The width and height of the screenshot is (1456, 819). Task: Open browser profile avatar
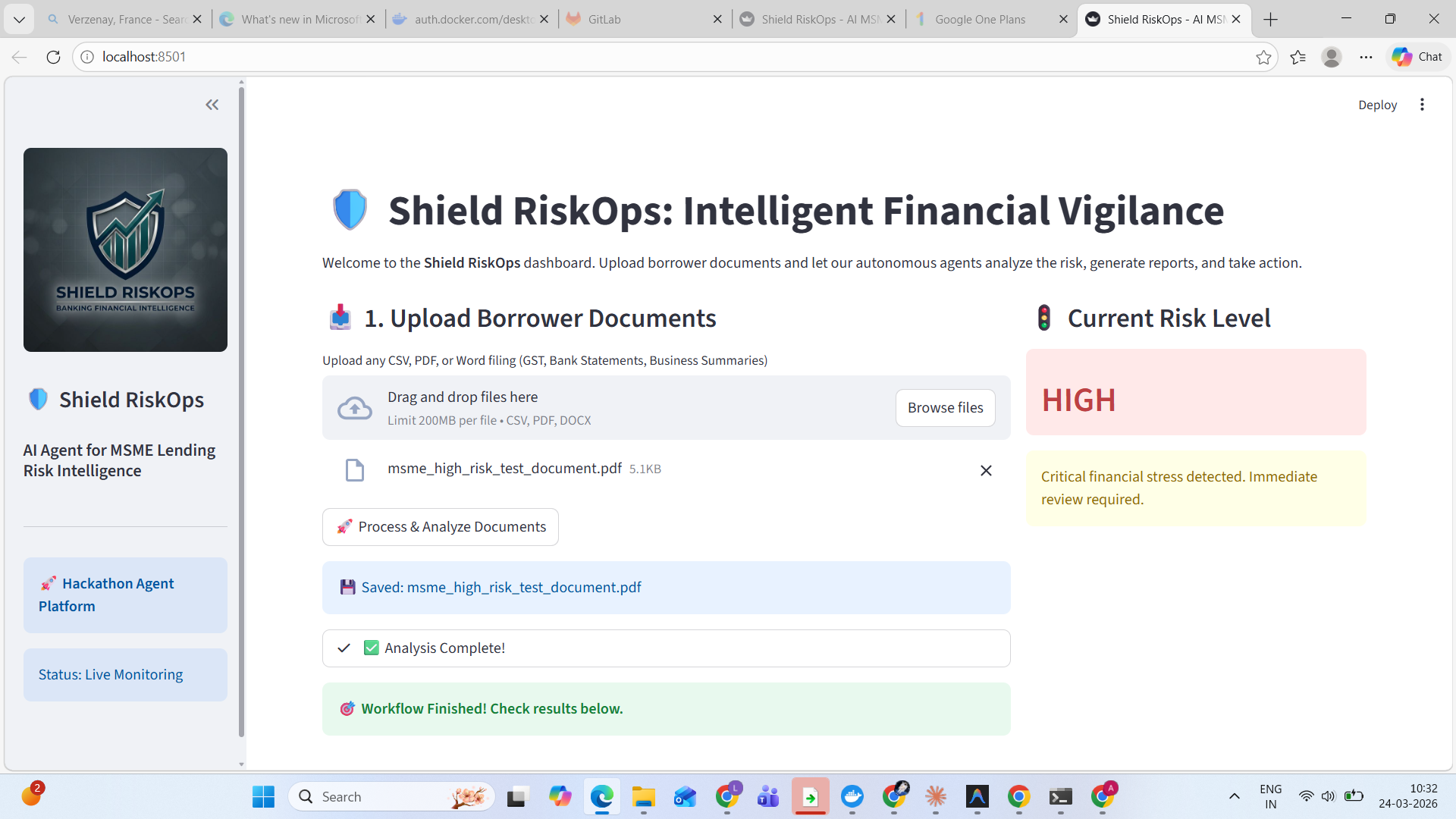[x=1332, y=57]
